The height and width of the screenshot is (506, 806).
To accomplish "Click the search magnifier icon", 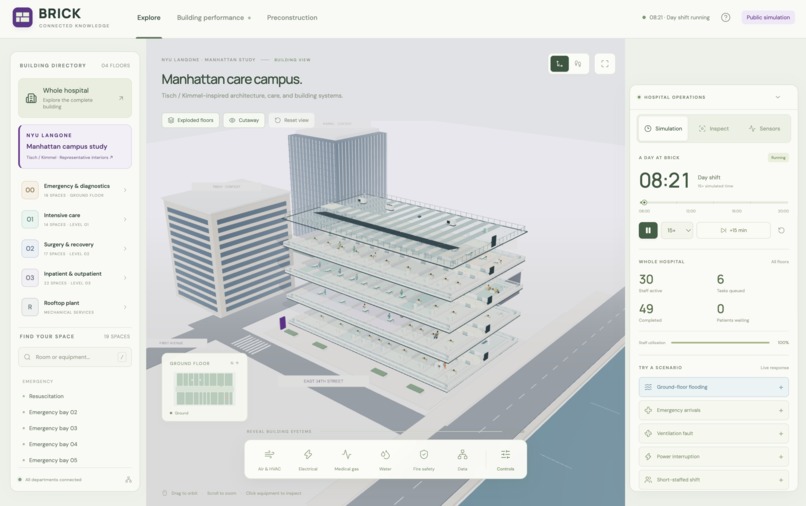I will pos(27,357).
